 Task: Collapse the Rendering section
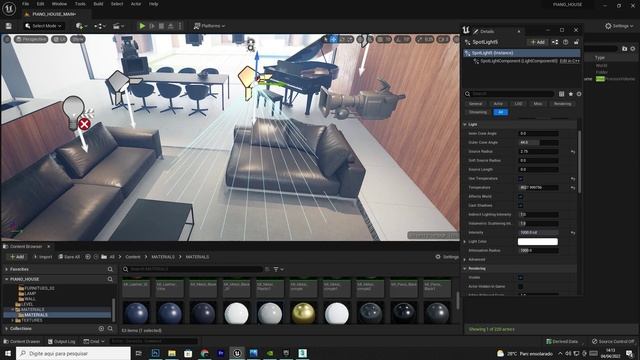coord(465,269)
